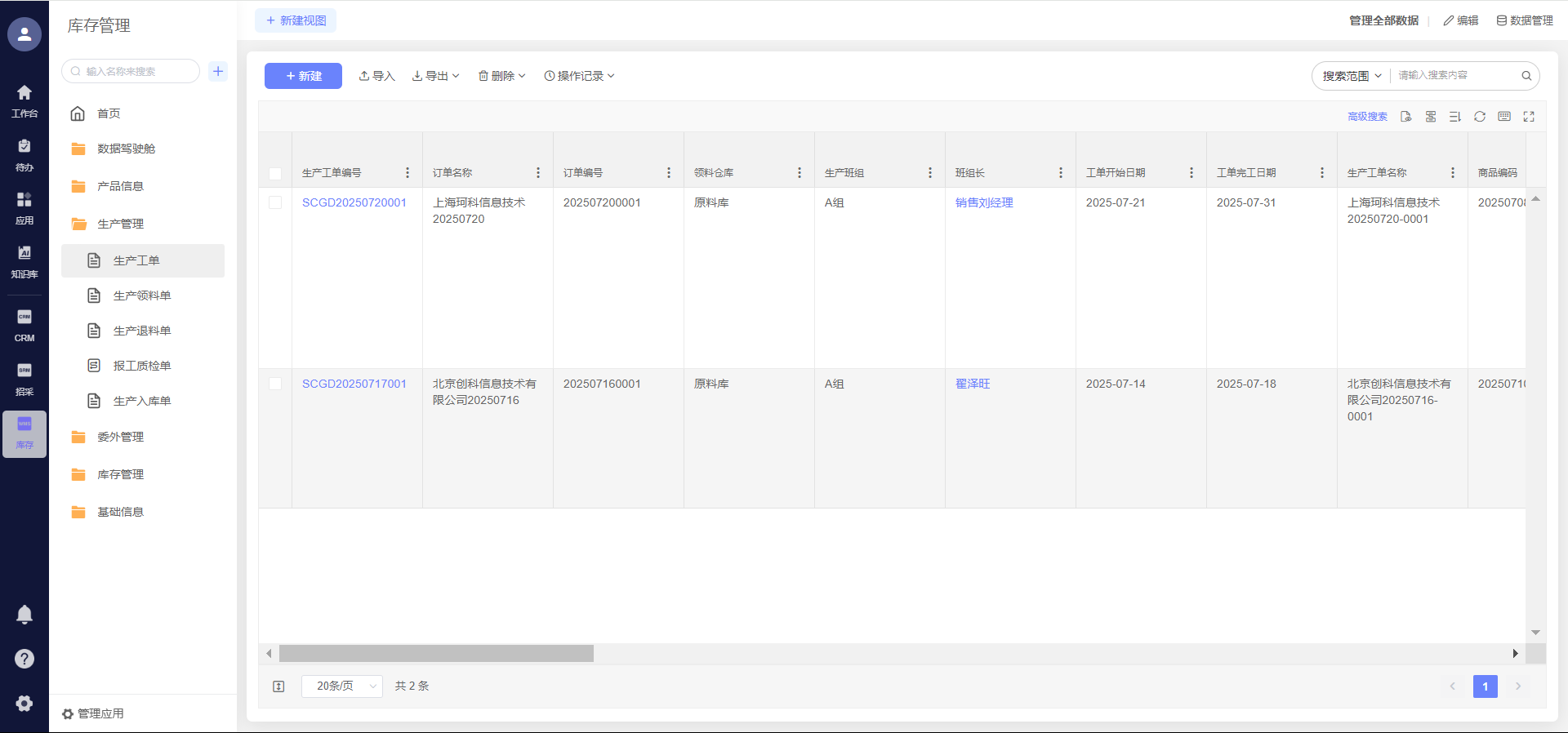Viewport: 1568px width, 733px height.
Task: Click the sort rows icon in table toolbar
Action: click(x=1454, y=117)
